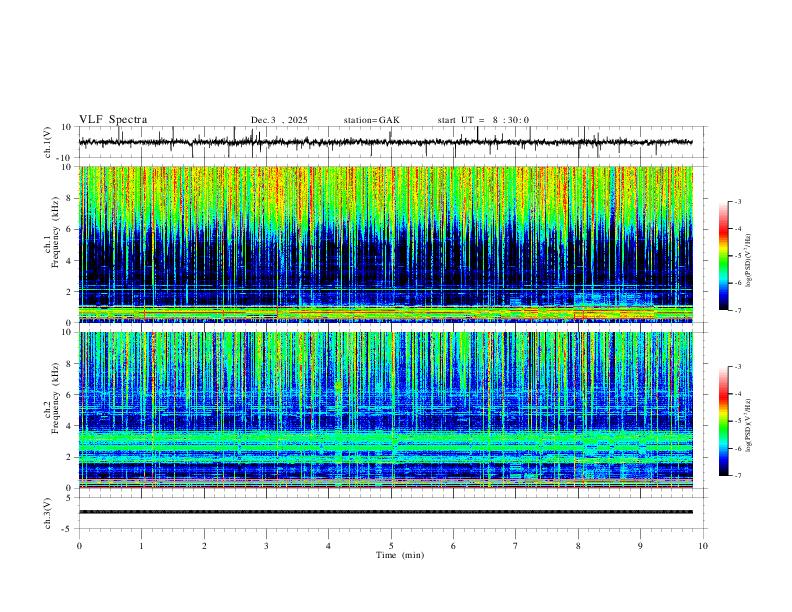Click the '-7' label on ch.2 color scale

click(x=737, y=475)
